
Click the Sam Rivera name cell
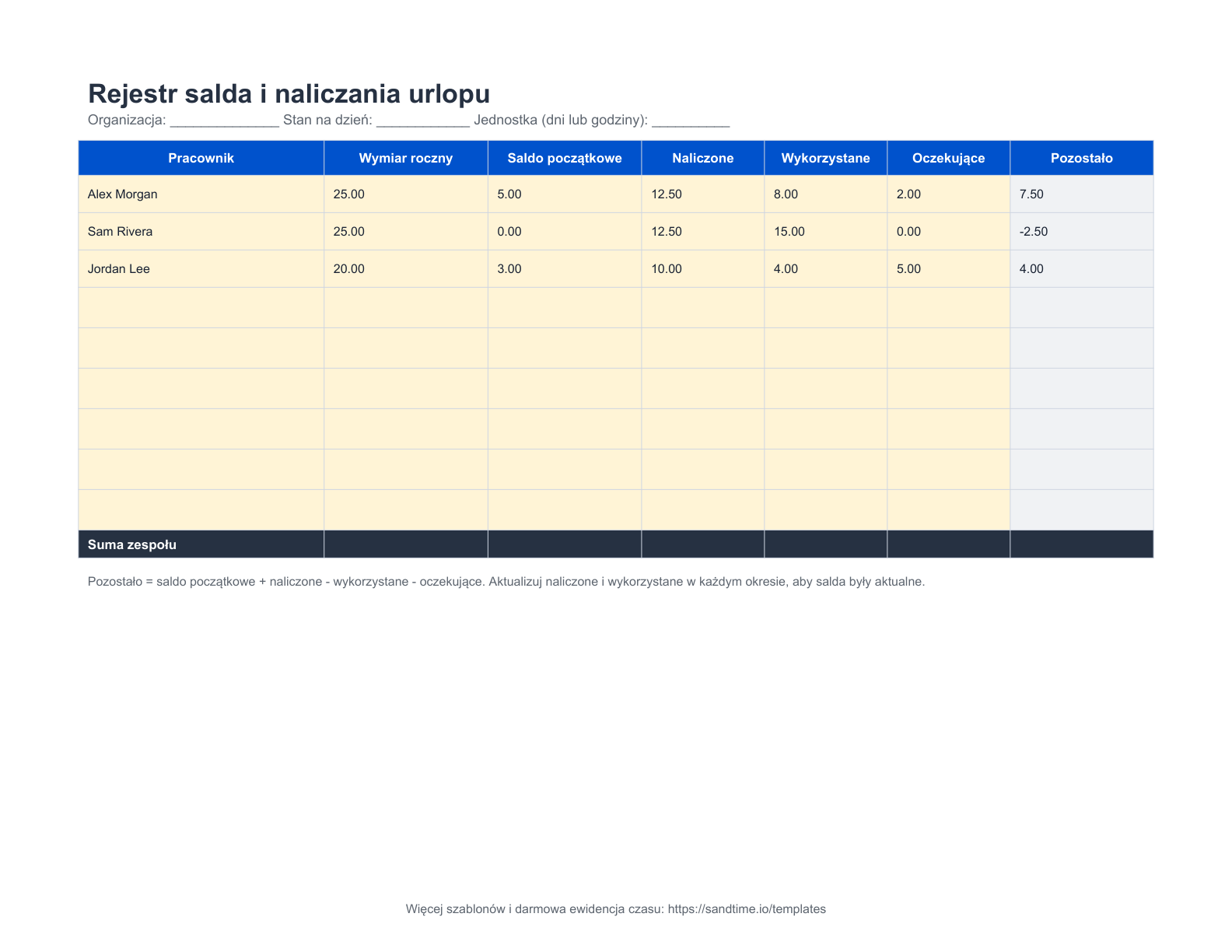point(201,231)
